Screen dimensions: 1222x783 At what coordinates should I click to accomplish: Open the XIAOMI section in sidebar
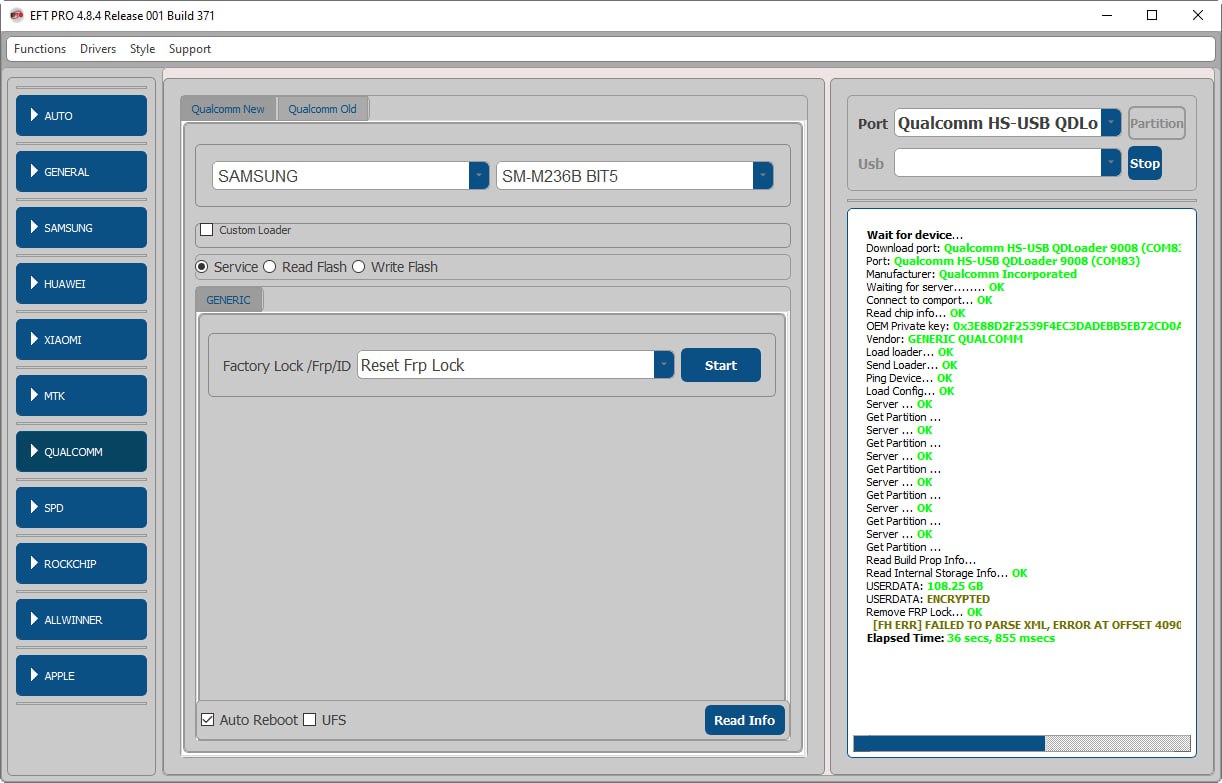pos(81,340)
